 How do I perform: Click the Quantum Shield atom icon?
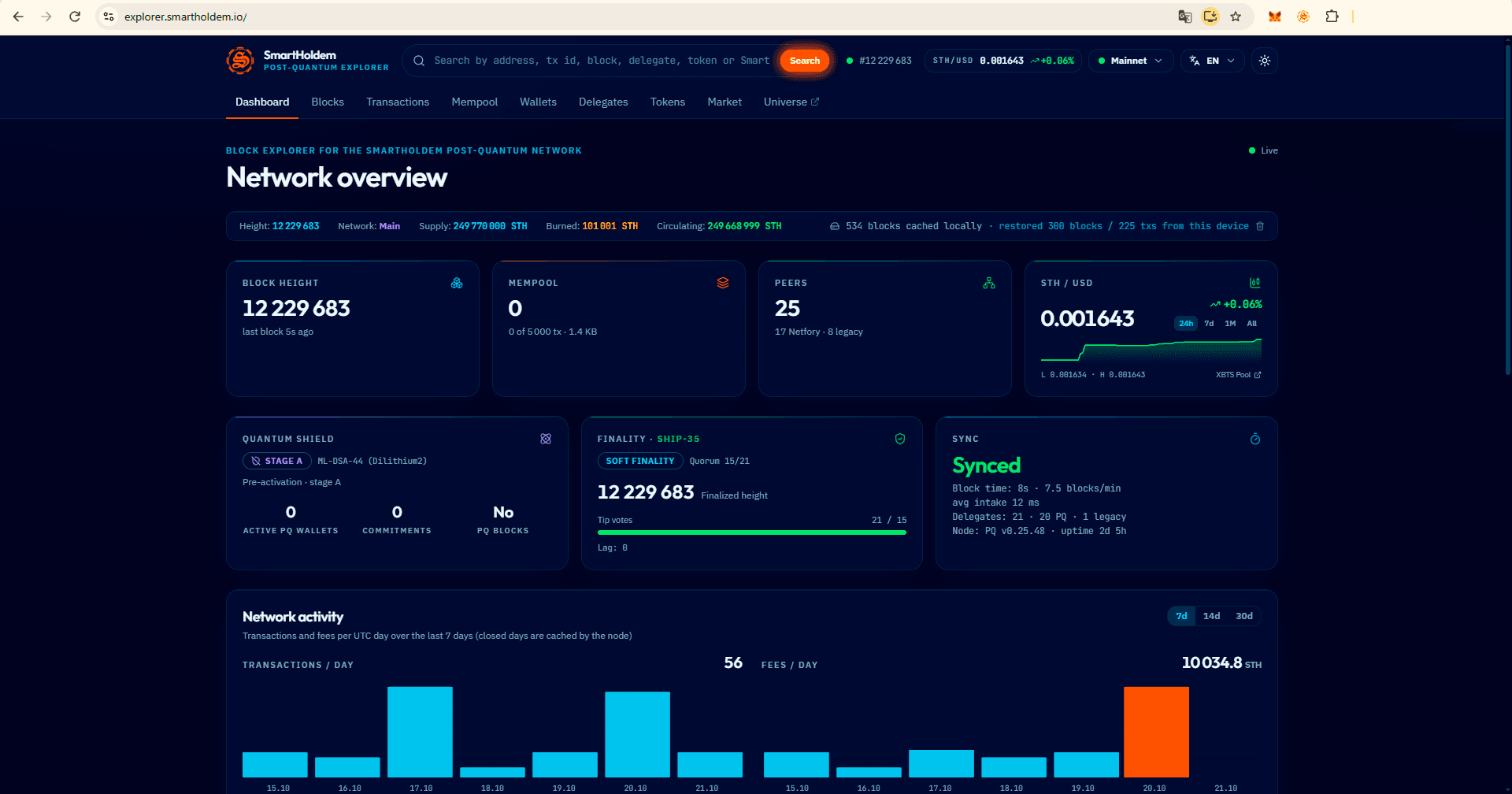point(546,439)
